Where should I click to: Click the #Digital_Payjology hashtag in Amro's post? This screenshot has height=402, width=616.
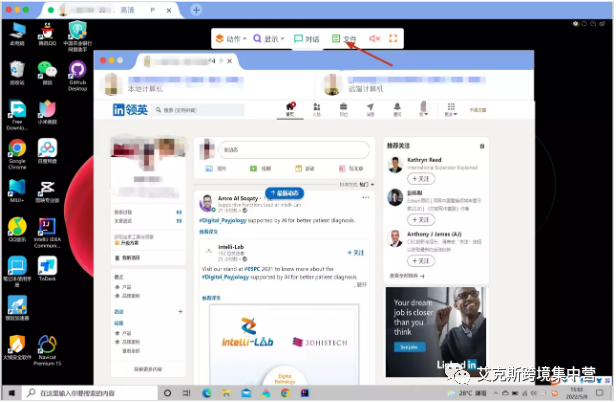223,220
